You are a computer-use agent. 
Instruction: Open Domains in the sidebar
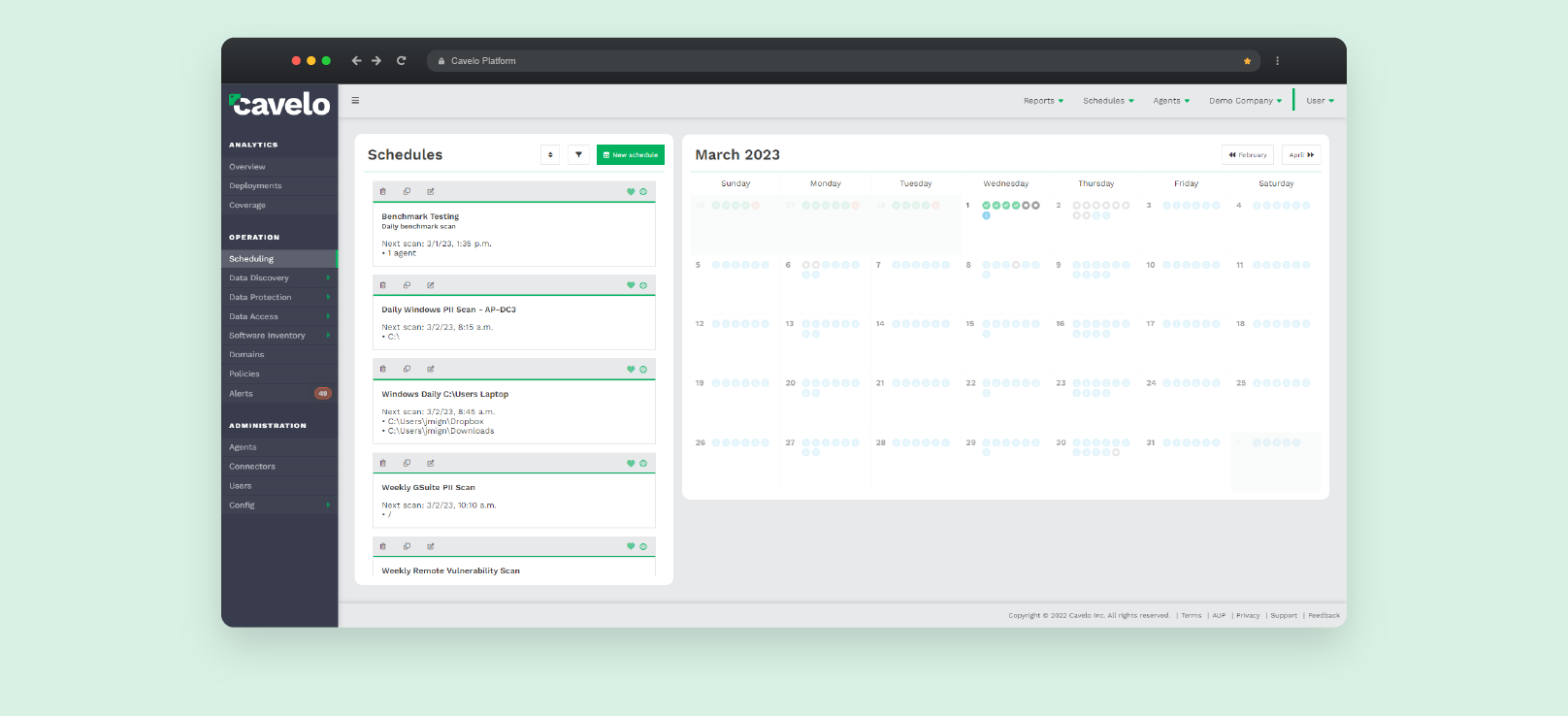tap(279, 355)
